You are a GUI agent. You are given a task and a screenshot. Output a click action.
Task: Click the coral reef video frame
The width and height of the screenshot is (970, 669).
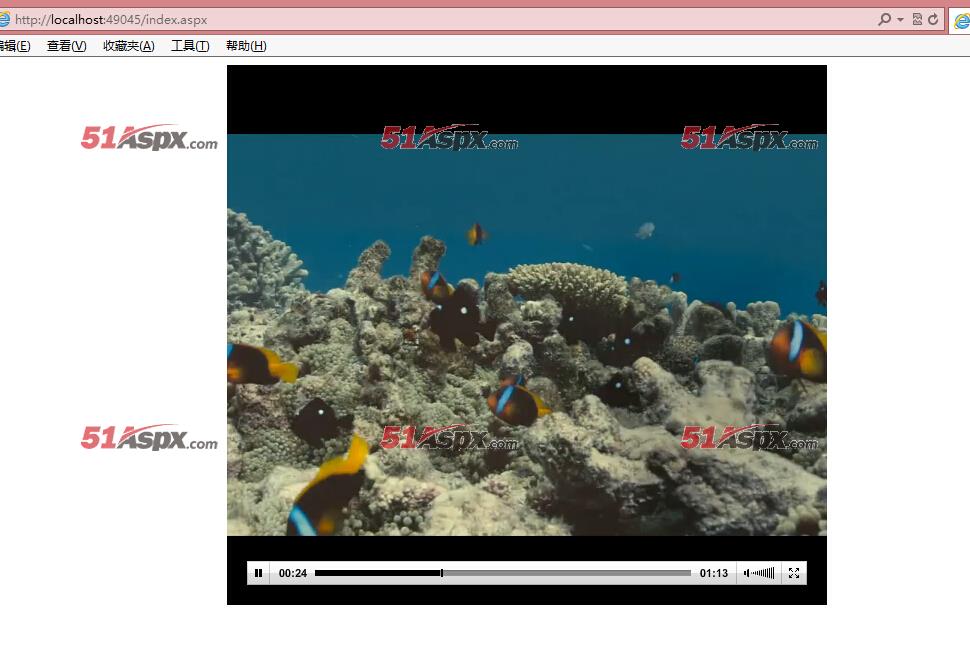526,335
